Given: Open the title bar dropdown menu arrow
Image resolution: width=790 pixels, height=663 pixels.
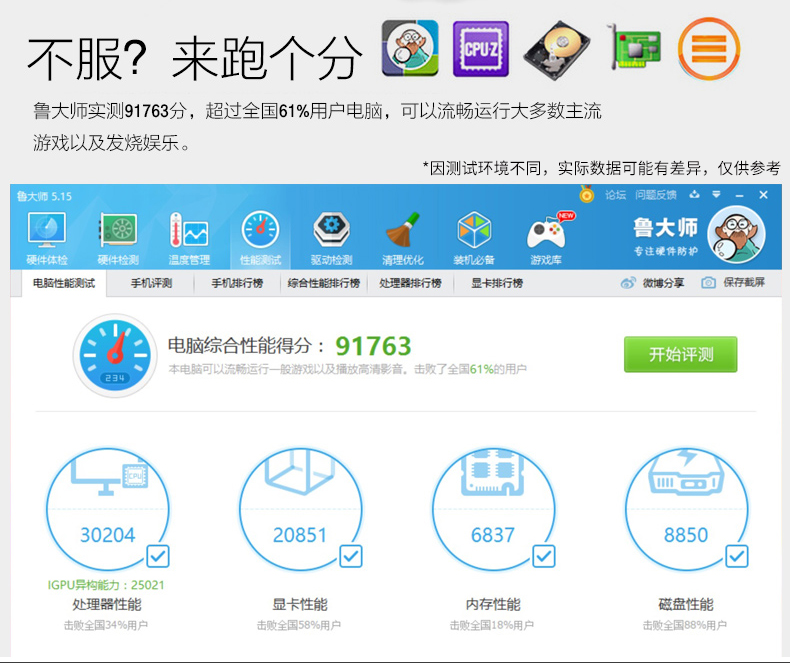Looking at the screenshot, I should click(716, 195).
